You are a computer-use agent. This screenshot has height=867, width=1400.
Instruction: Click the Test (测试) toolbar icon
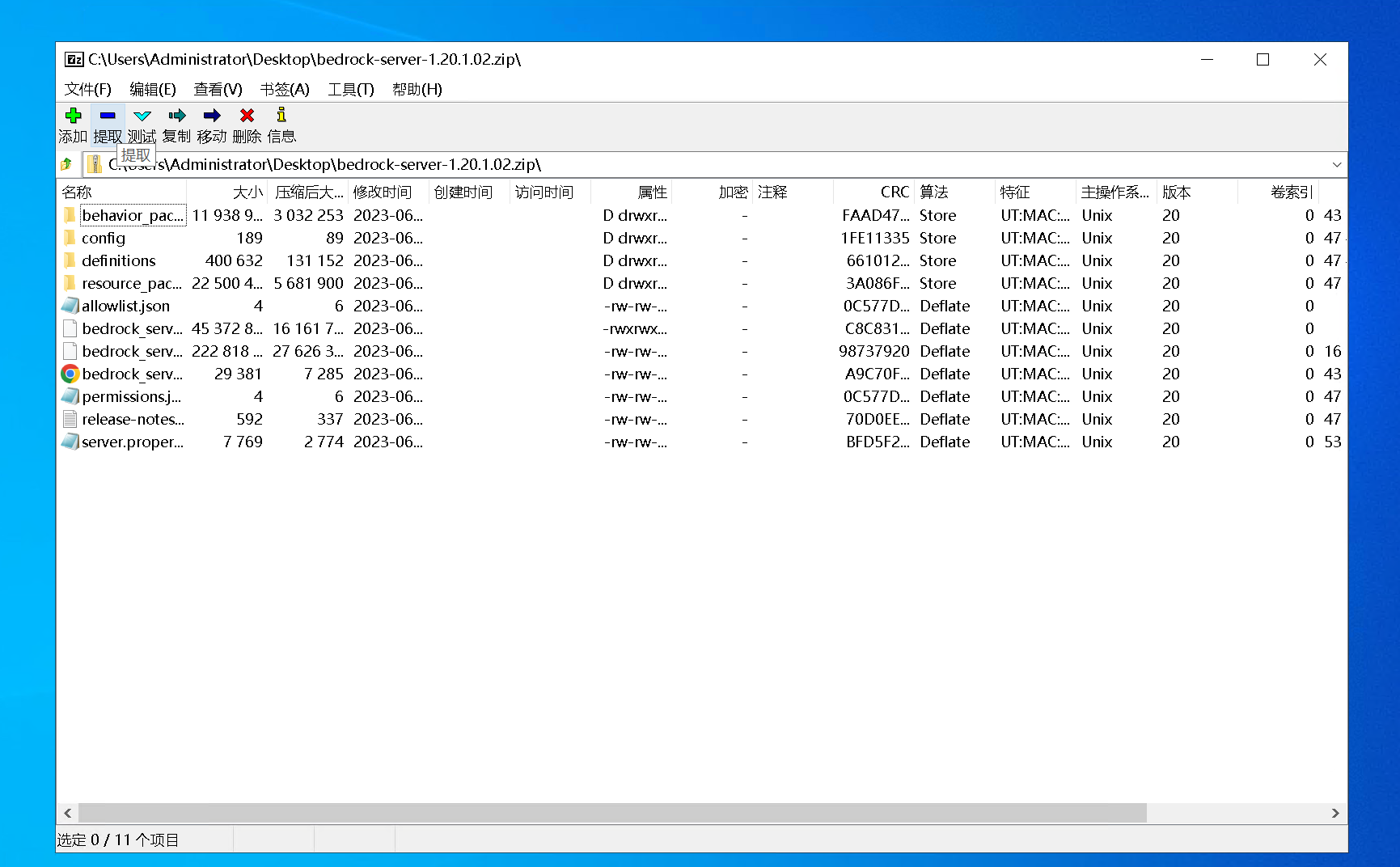click(x=142, y=116)
